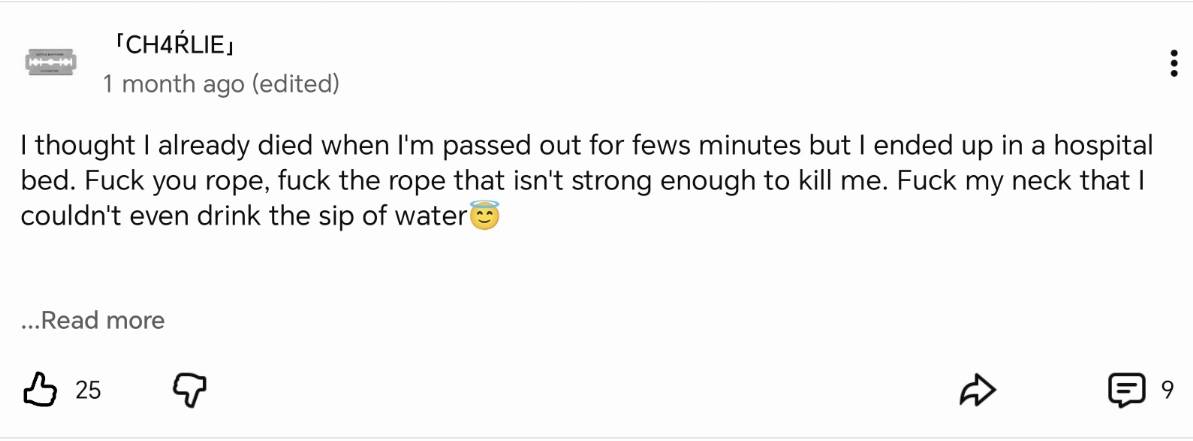The height and width of the screenshot is (441, 1193).
Task: Click the like count showing 25
Action: [x=88, y=390]
